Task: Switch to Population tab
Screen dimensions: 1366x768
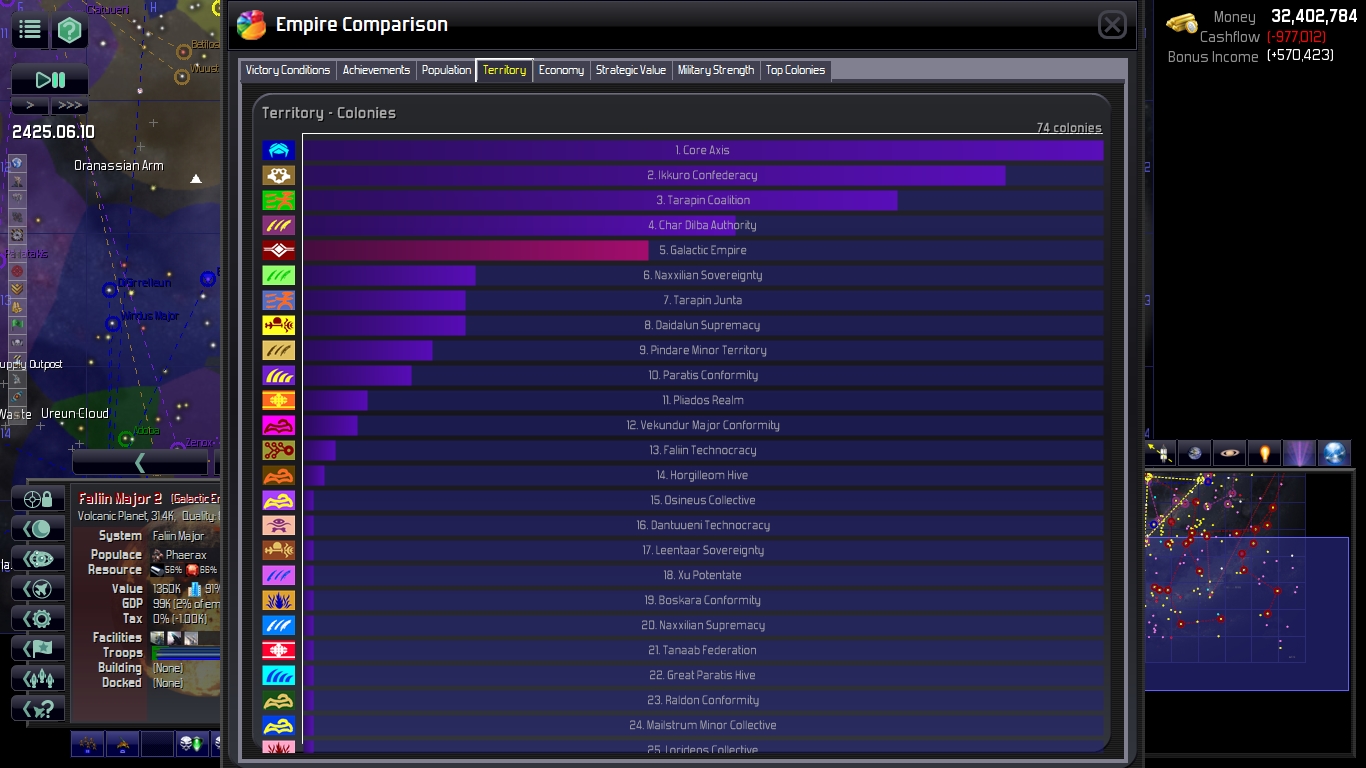Action: tap(446, 70)
